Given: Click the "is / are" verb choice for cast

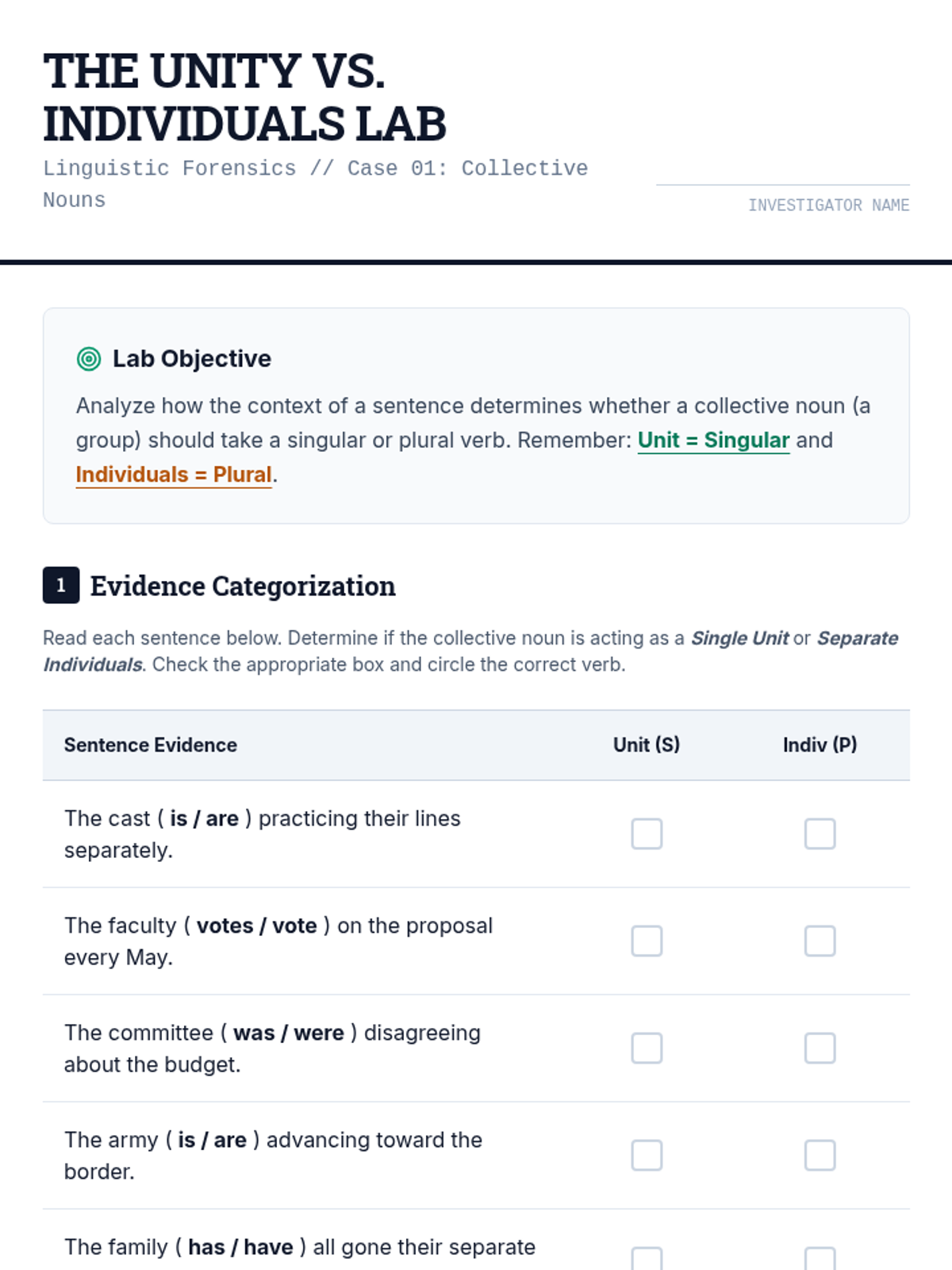Looking at the screenshot, I should coord(204,818).
